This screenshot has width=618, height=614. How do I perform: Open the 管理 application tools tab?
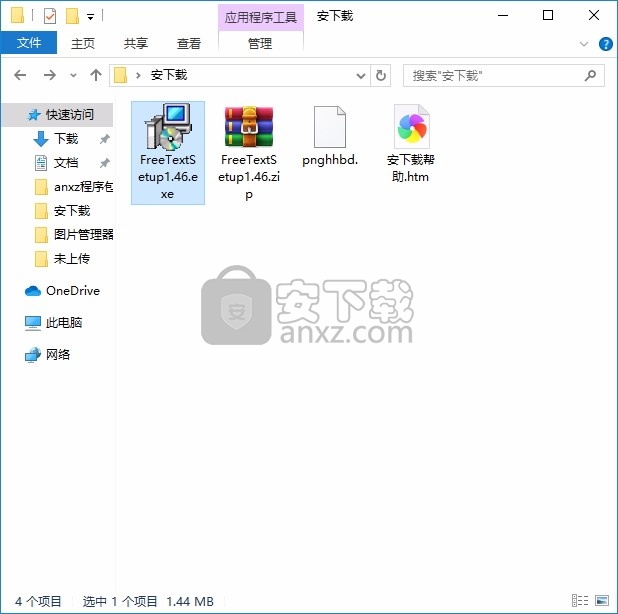tap(260, 44)
